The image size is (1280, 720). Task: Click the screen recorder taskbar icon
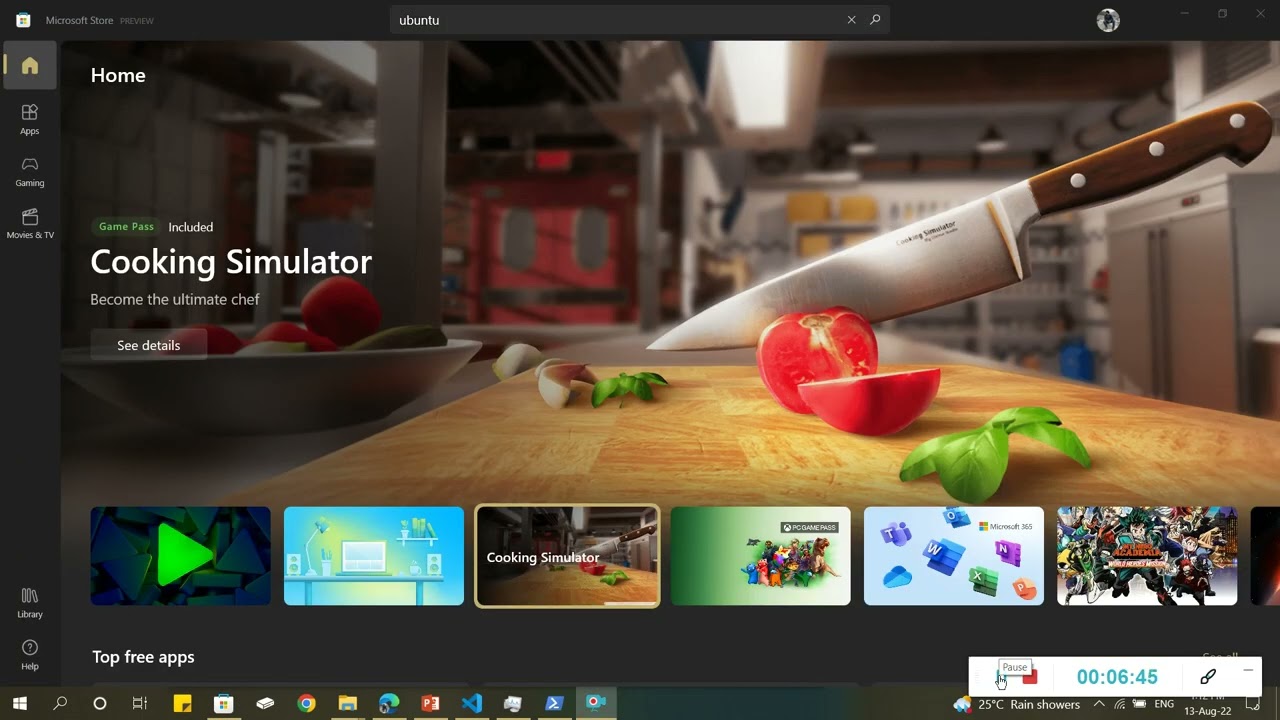click(x=596, y=704)
